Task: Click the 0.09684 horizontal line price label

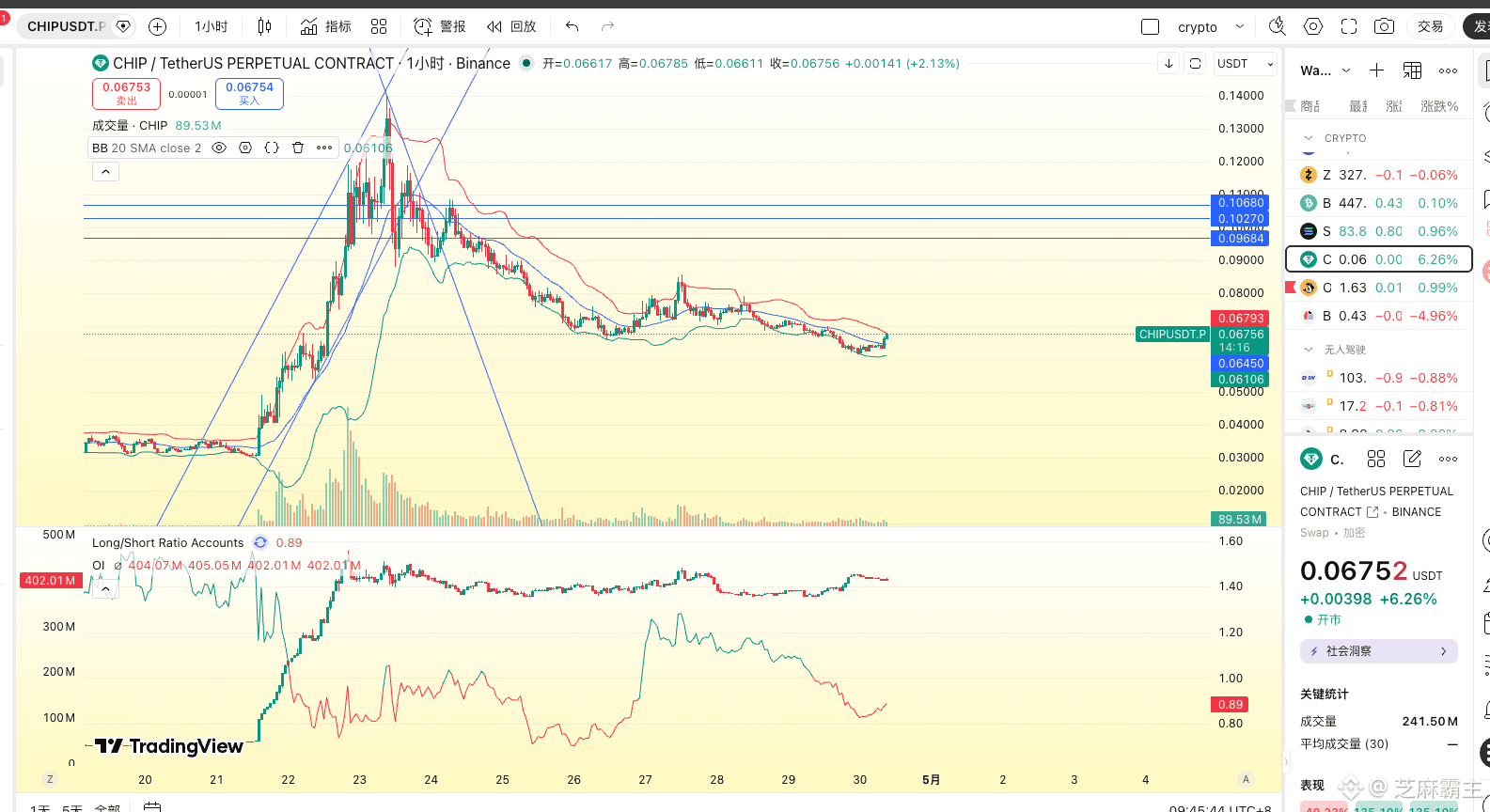Action: [1241, 239]
